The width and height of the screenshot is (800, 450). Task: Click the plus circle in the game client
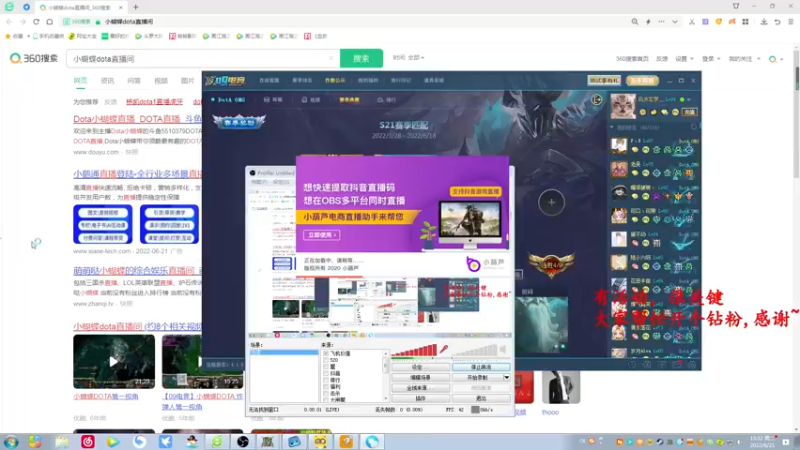tap(552, 203)
